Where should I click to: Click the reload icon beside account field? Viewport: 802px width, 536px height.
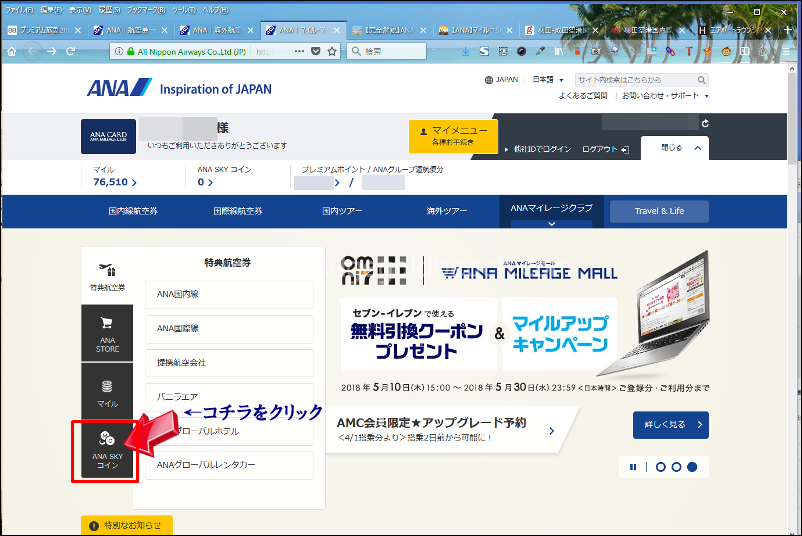coord(705,124)
